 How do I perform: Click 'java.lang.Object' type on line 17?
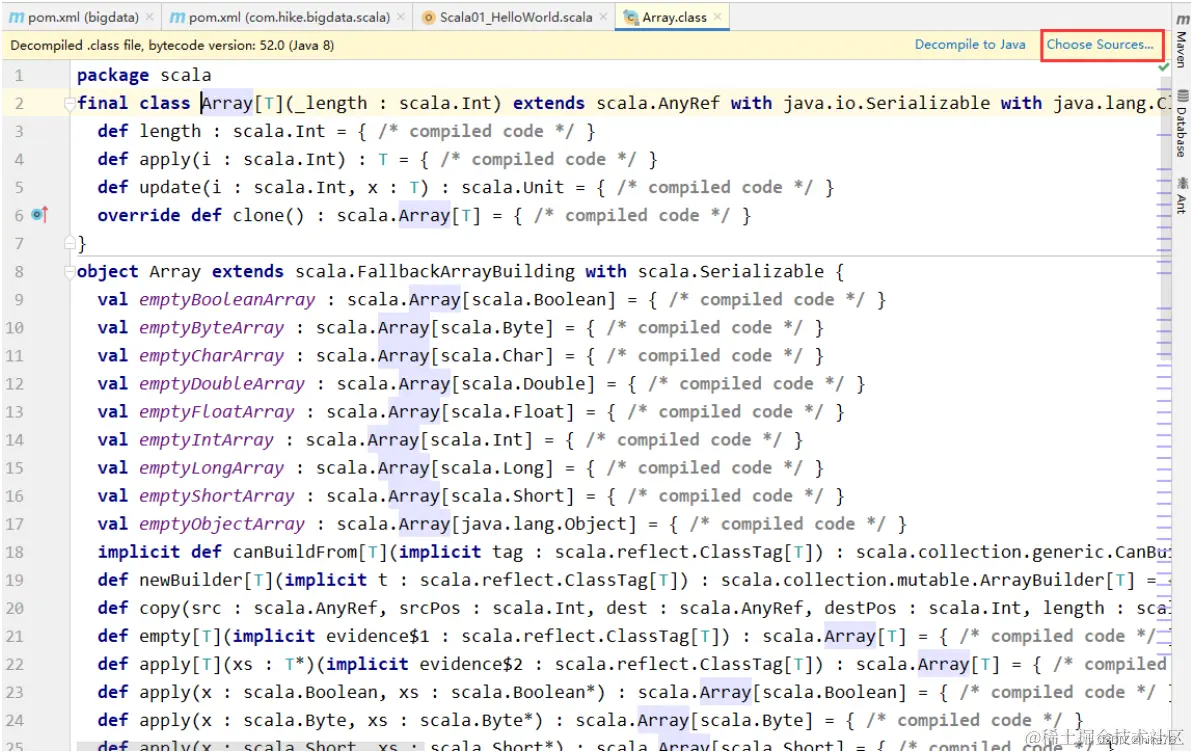[542, 525]
